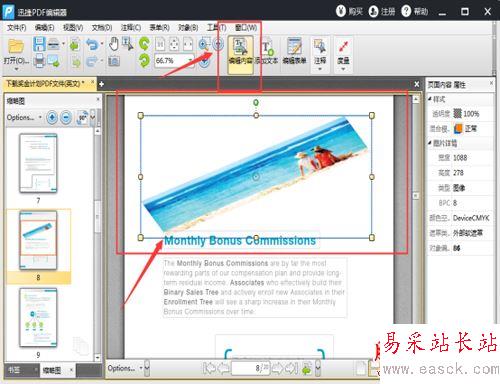Click the Actual Size page icon
Screen dimensions: 500x384
pos(160,44)
